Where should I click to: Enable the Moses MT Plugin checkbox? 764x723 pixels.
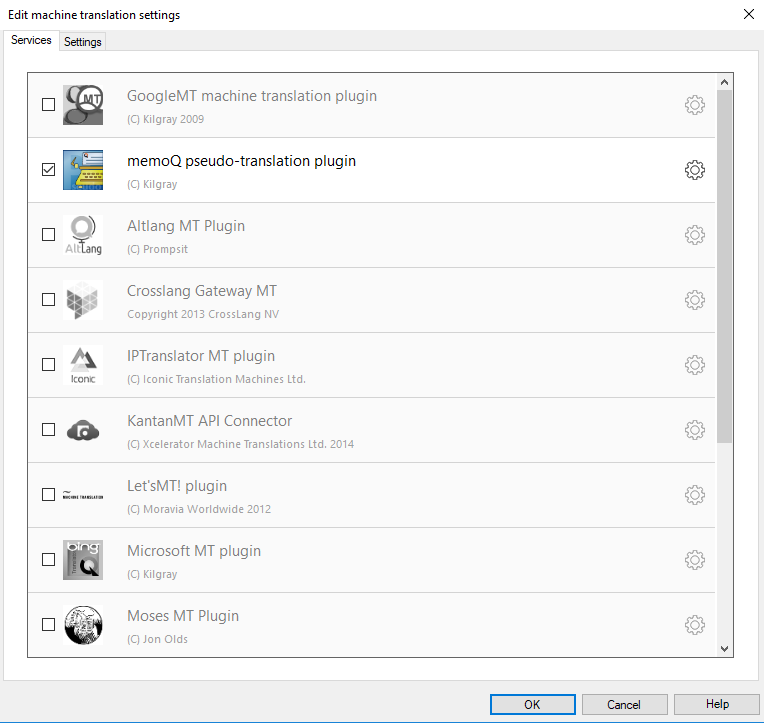coord(48,624)
